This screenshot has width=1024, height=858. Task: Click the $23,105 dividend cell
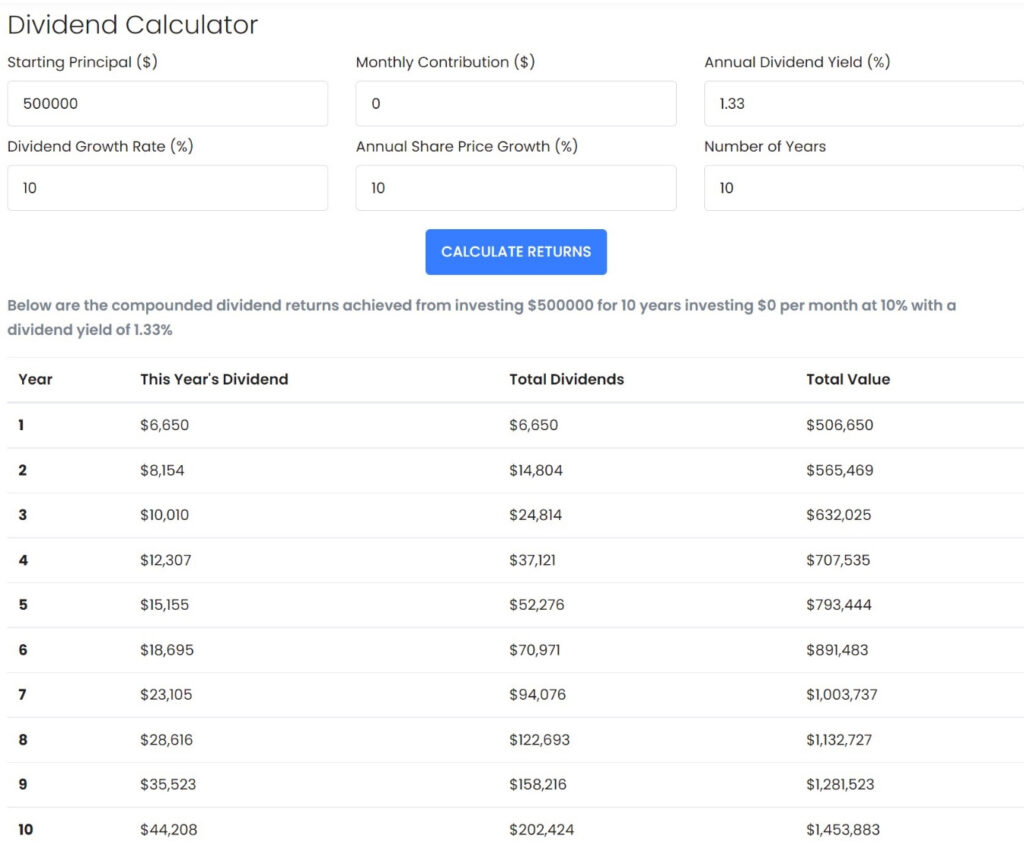167,694
